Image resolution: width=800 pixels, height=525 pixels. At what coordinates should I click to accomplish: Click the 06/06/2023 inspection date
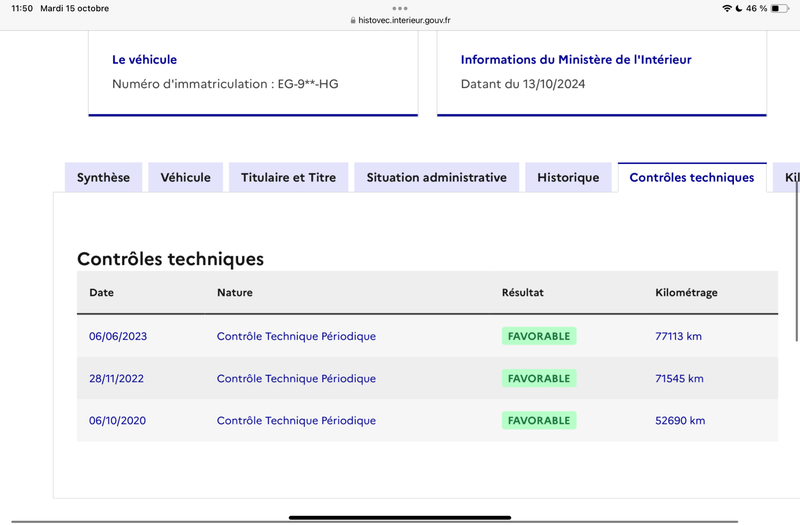click(118, 336)
